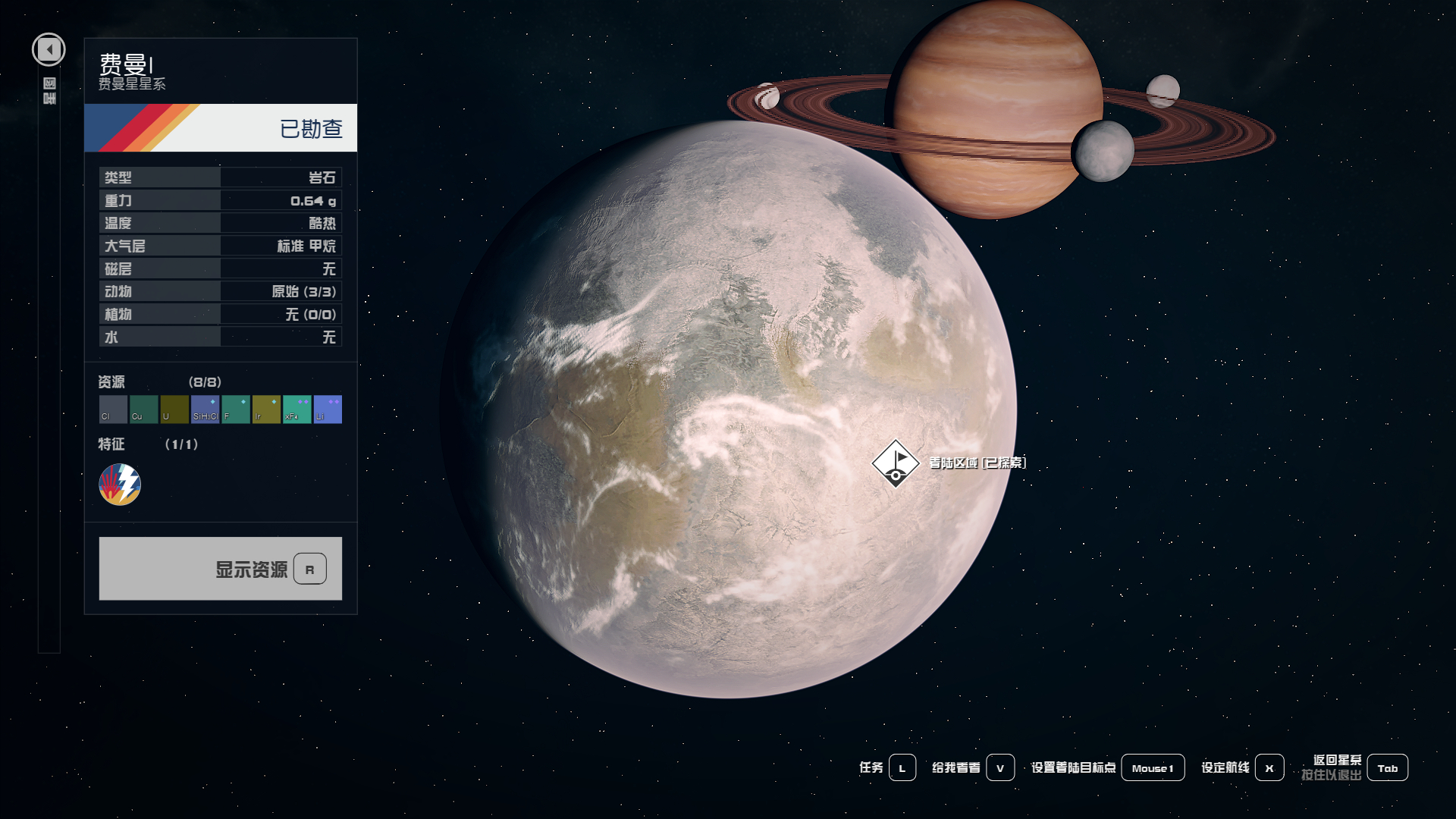Screen dimensions: 1456x819
Task: Click the 费曼星星系 system subtitle
Action: (132, 84)
